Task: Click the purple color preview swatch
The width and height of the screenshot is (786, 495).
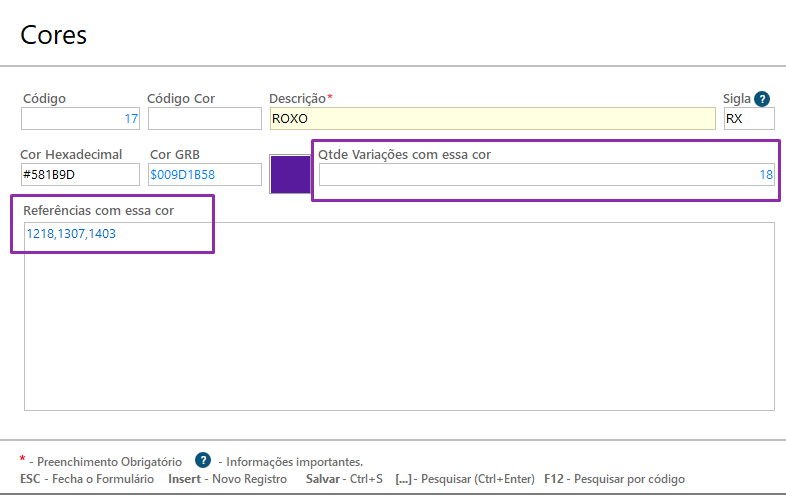Action: click(290, 174)
